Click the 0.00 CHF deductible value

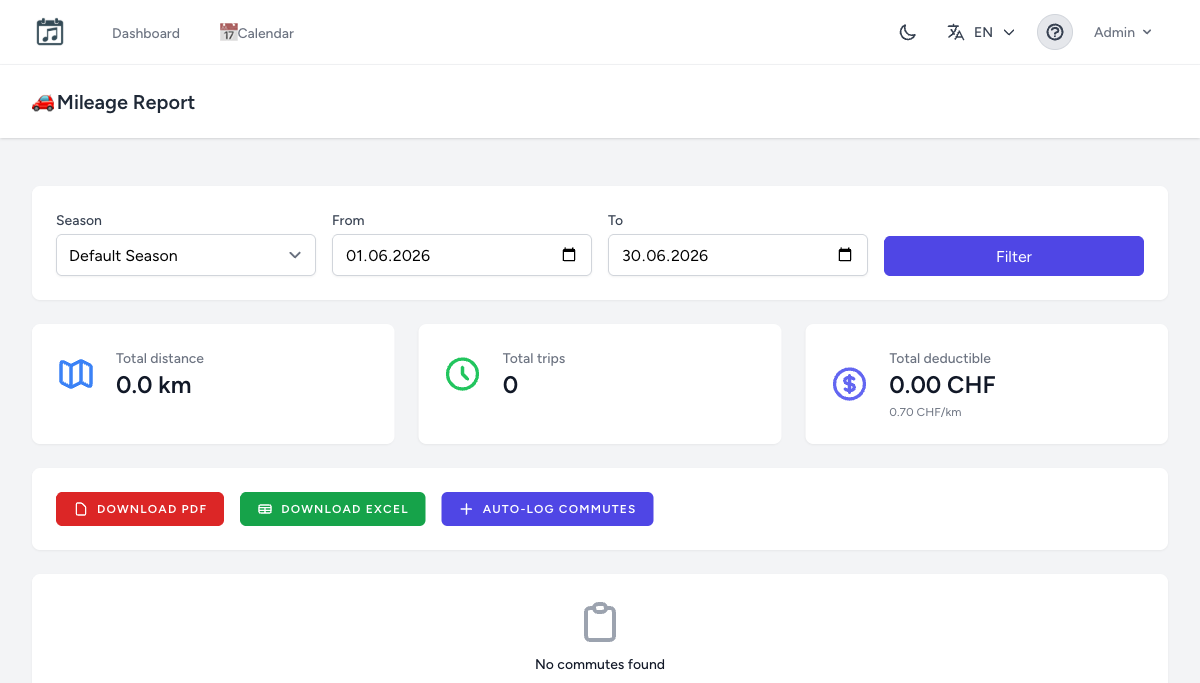click(x=942, y=385)
